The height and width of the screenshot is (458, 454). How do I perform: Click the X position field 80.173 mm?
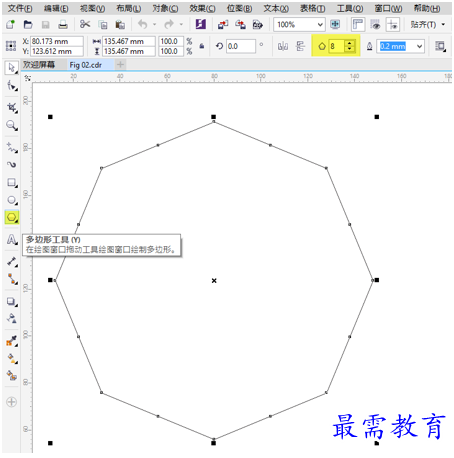point(57,41)
